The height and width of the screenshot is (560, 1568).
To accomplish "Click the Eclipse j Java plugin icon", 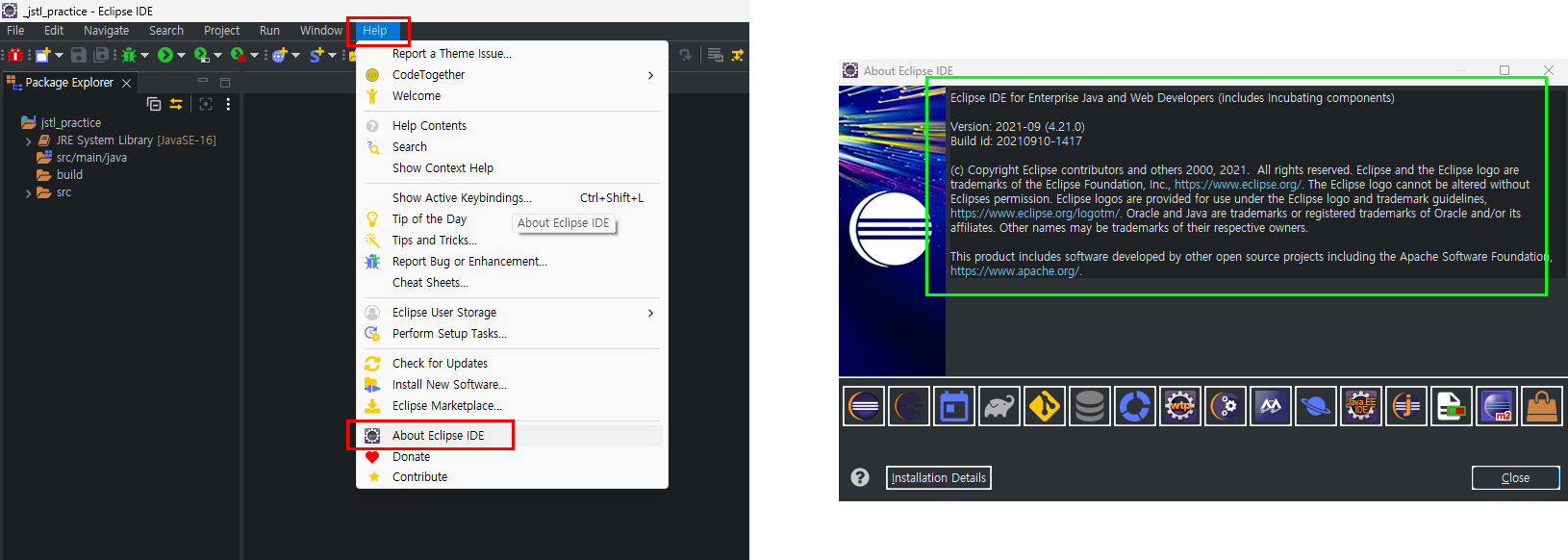I will pos(1405,406).
